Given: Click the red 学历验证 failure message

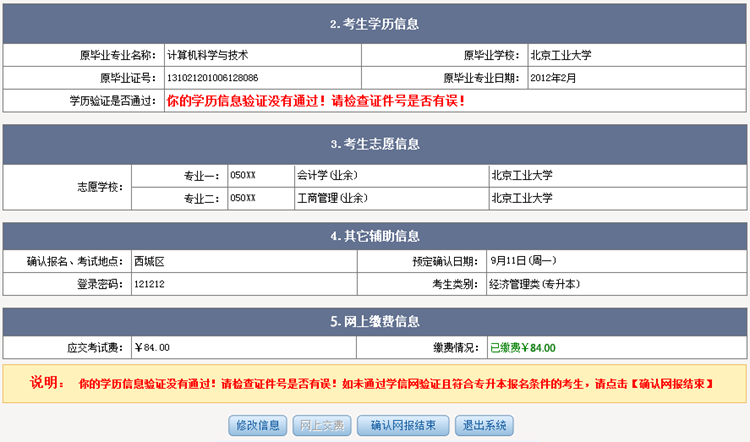Looking at the screenshot, I should [x=315, y=101].
